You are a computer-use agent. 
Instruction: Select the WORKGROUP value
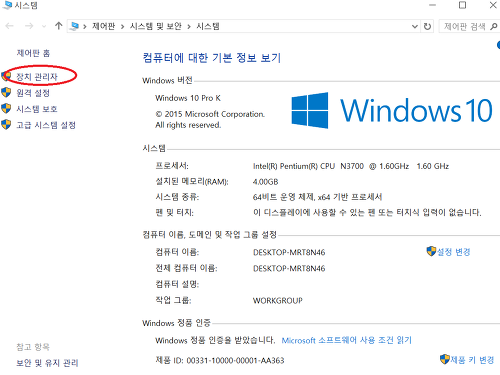tap(278, 301)
